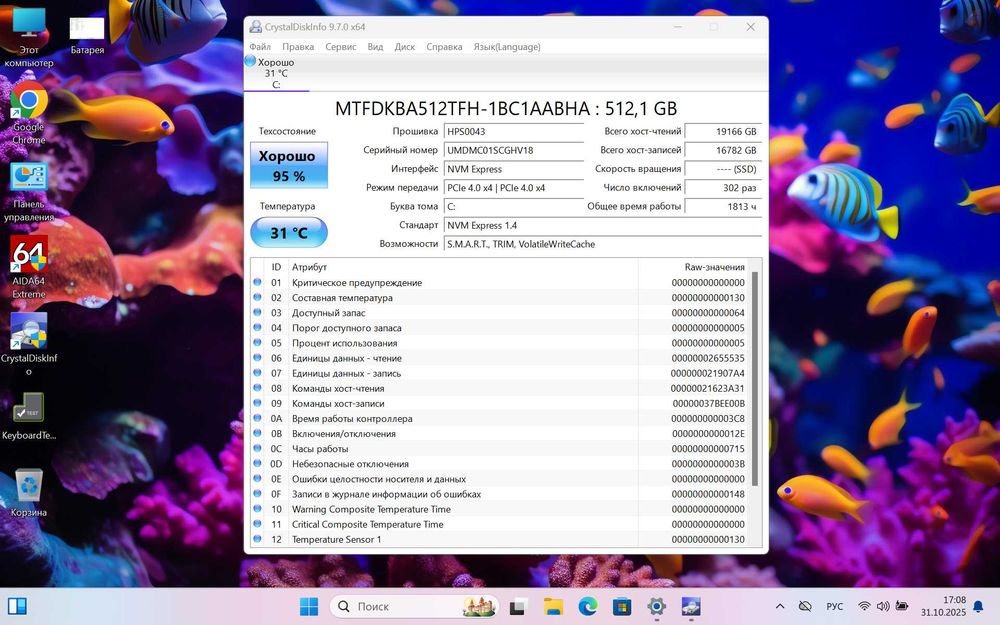Open Панель управления desktop shortcut
This screenshot has width=1000, height=625.
pos(28,191)
